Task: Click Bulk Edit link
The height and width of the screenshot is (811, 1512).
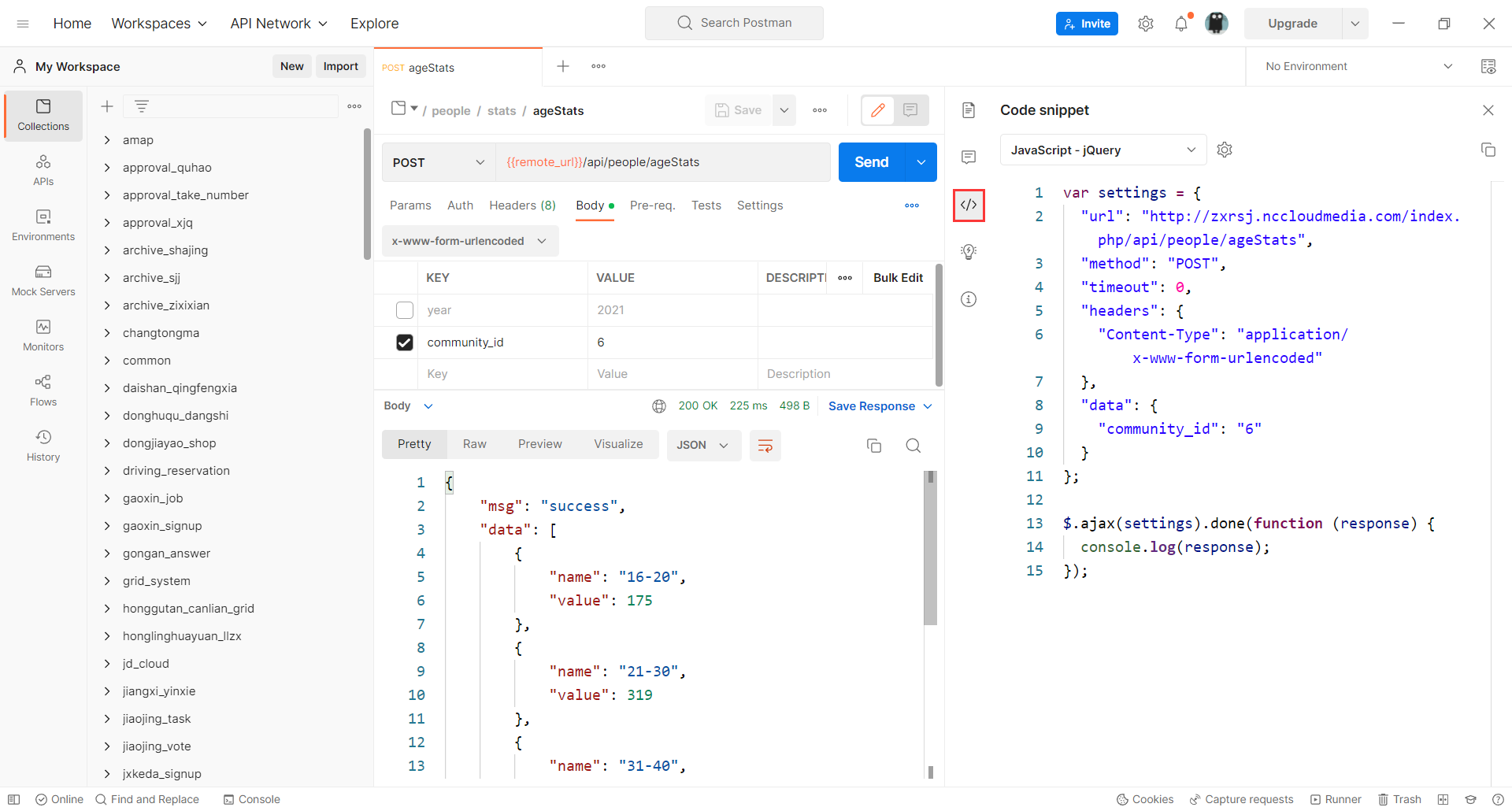Action: click(898, 278)
